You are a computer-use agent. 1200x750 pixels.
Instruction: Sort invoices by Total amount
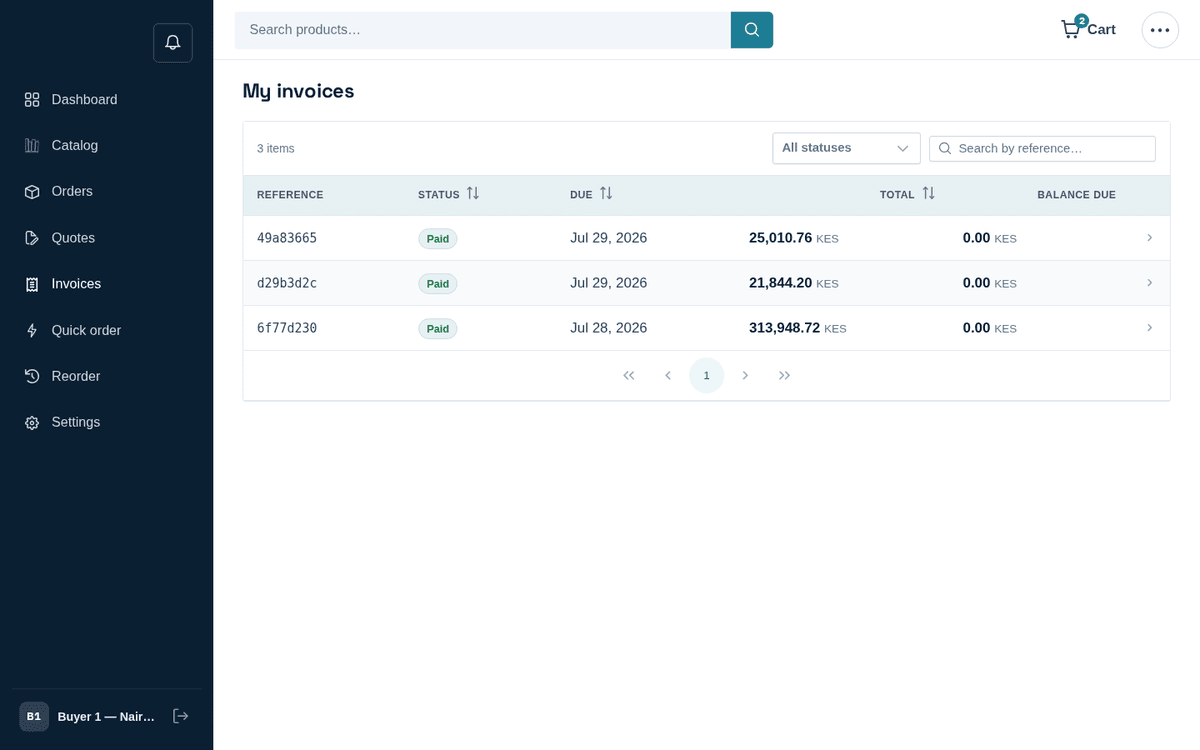pos(928,194)
